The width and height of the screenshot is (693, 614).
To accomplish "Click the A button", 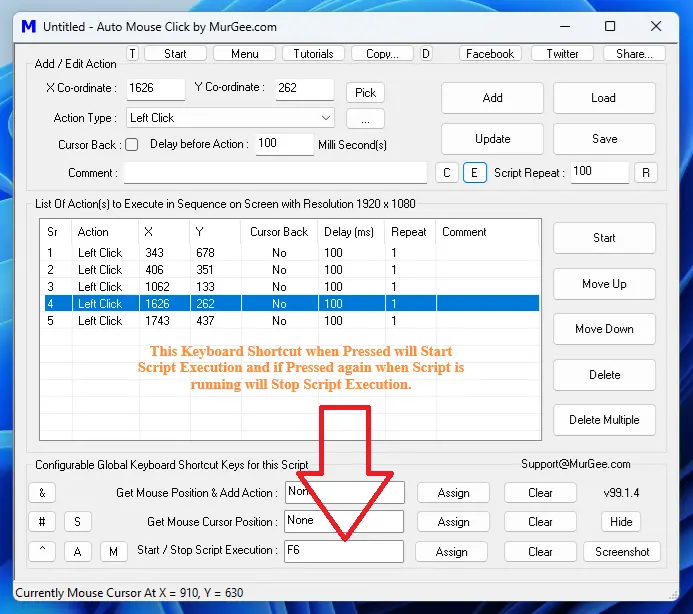I will point(78,551).
